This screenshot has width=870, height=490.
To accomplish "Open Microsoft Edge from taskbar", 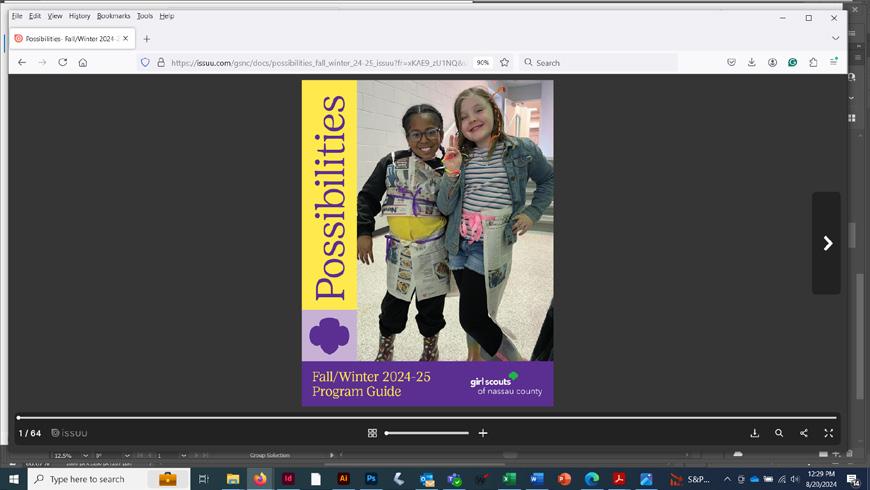I will 591,479.
